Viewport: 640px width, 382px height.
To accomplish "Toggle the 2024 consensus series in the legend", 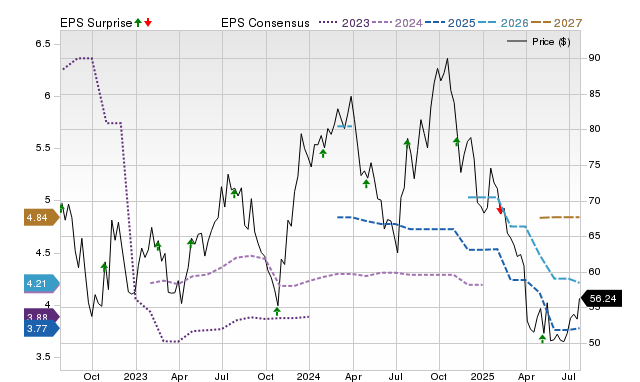I will (397, 23).
